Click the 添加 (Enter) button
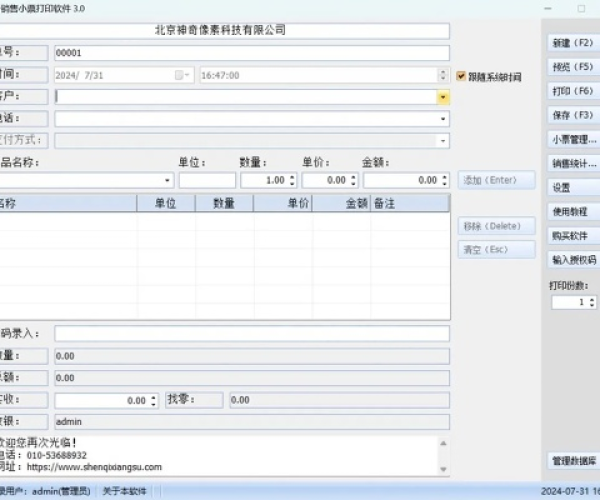The image size is (600, 500). click(x=497, y=180)
